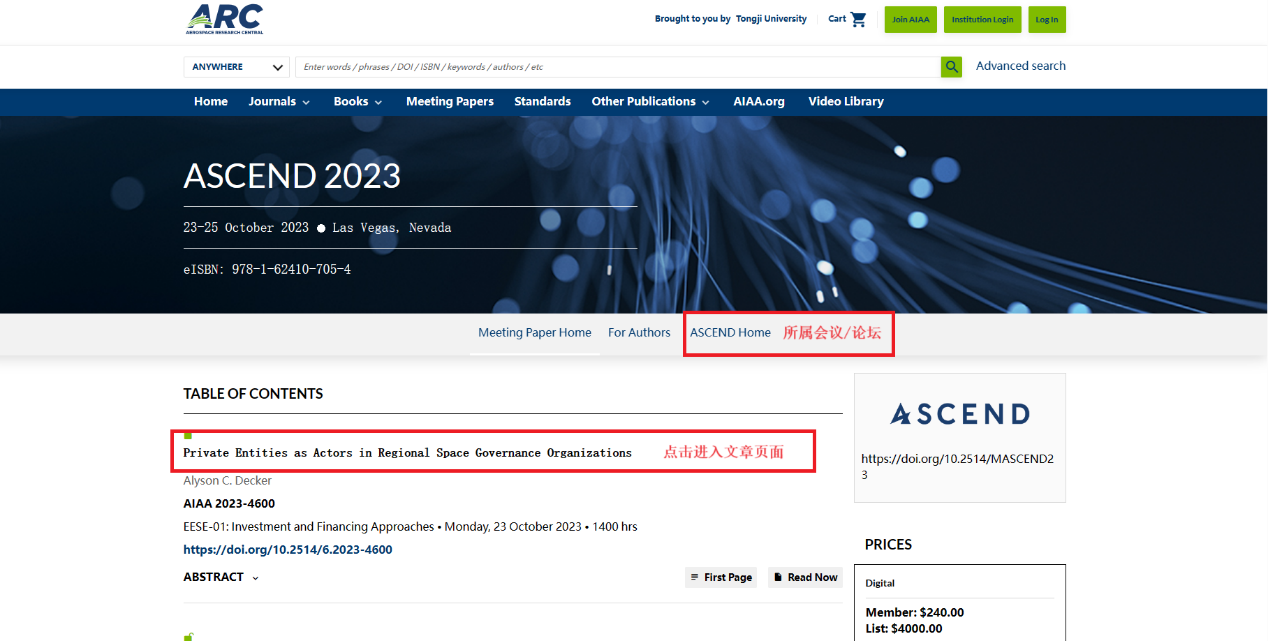
Task: Click the Join AIAA button
Action: pos(911,20)
